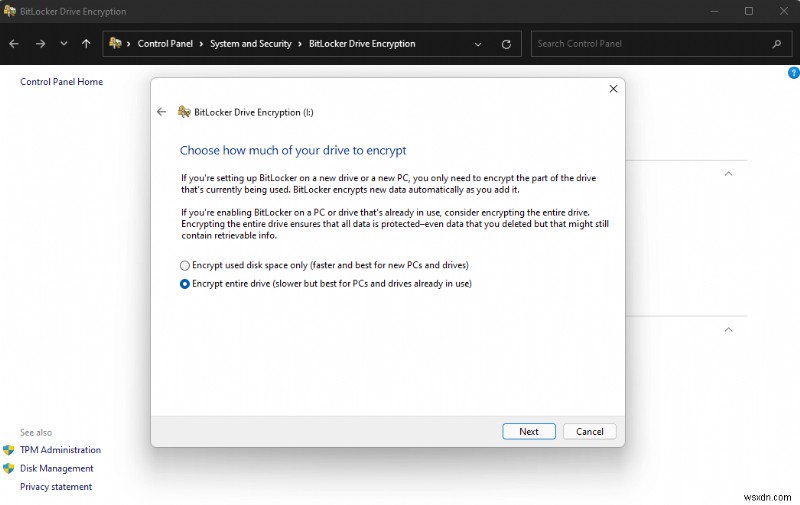Image resolution: width=800 pixels, height=505 pixels.
Task: Select Encrypt used disk space only
Action: click(324, 265)
